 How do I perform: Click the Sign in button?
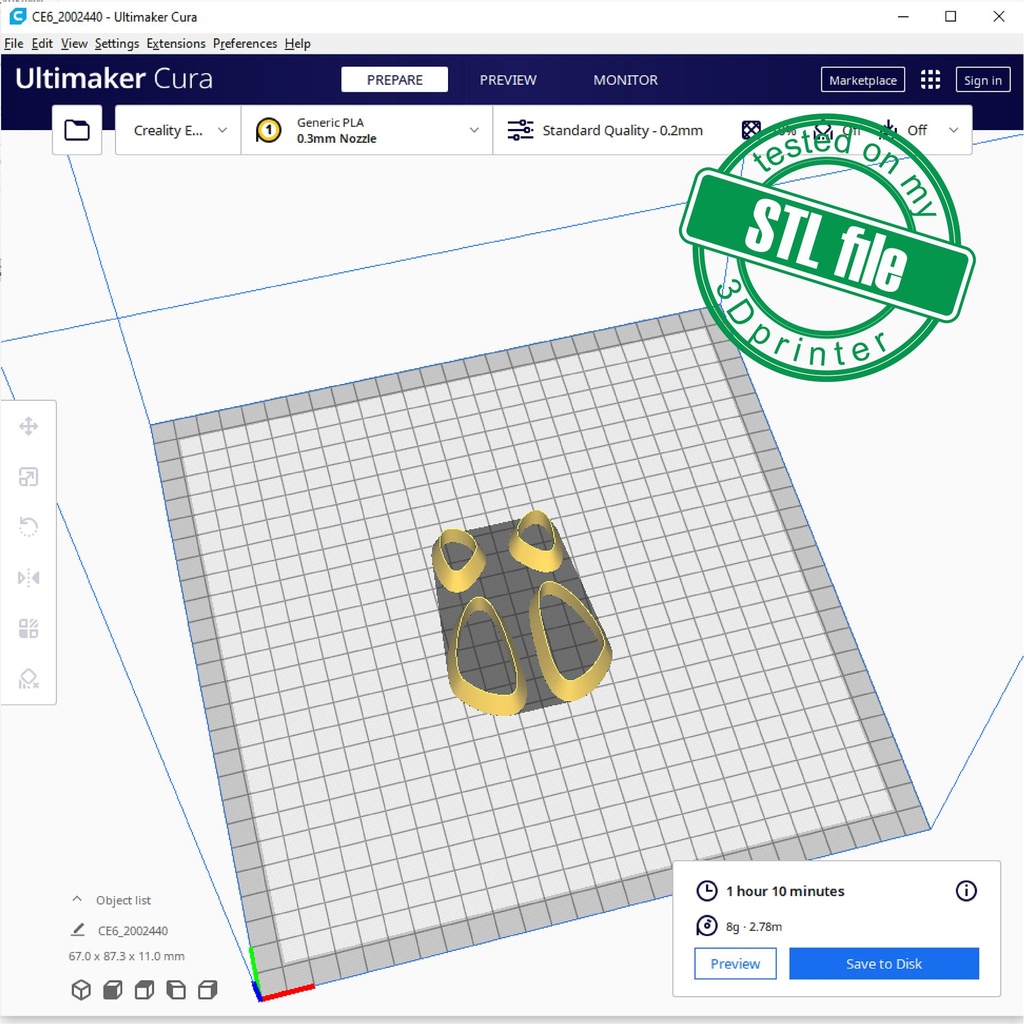click(982, 80)
